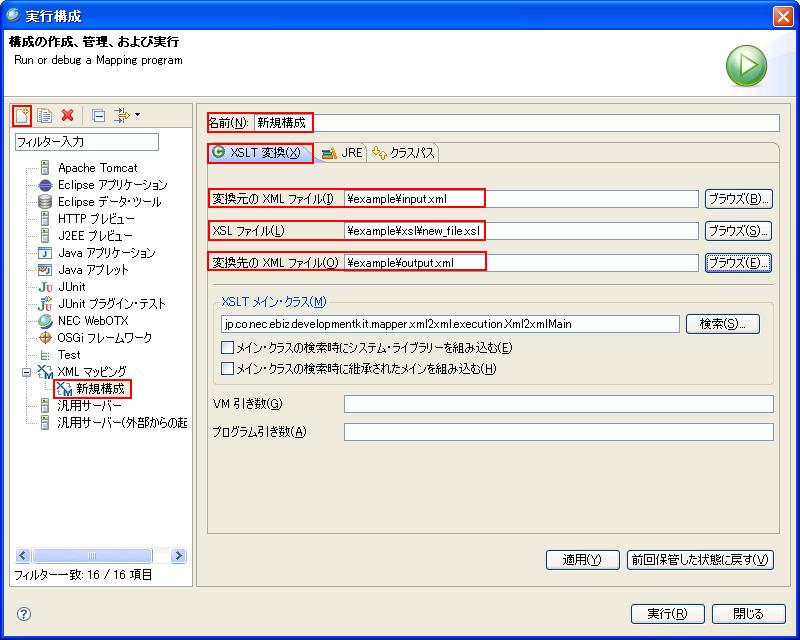The width and height of the screenshot is (800, 640).
Task: Click the new launch configuration icon
Action: pos(22,116)
